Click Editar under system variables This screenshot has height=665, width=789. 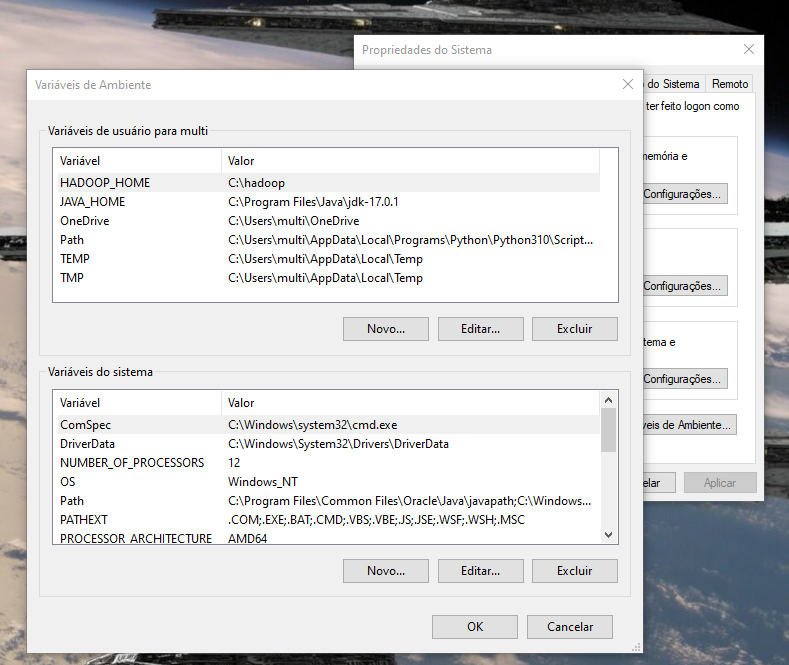(x=481, y=571)
